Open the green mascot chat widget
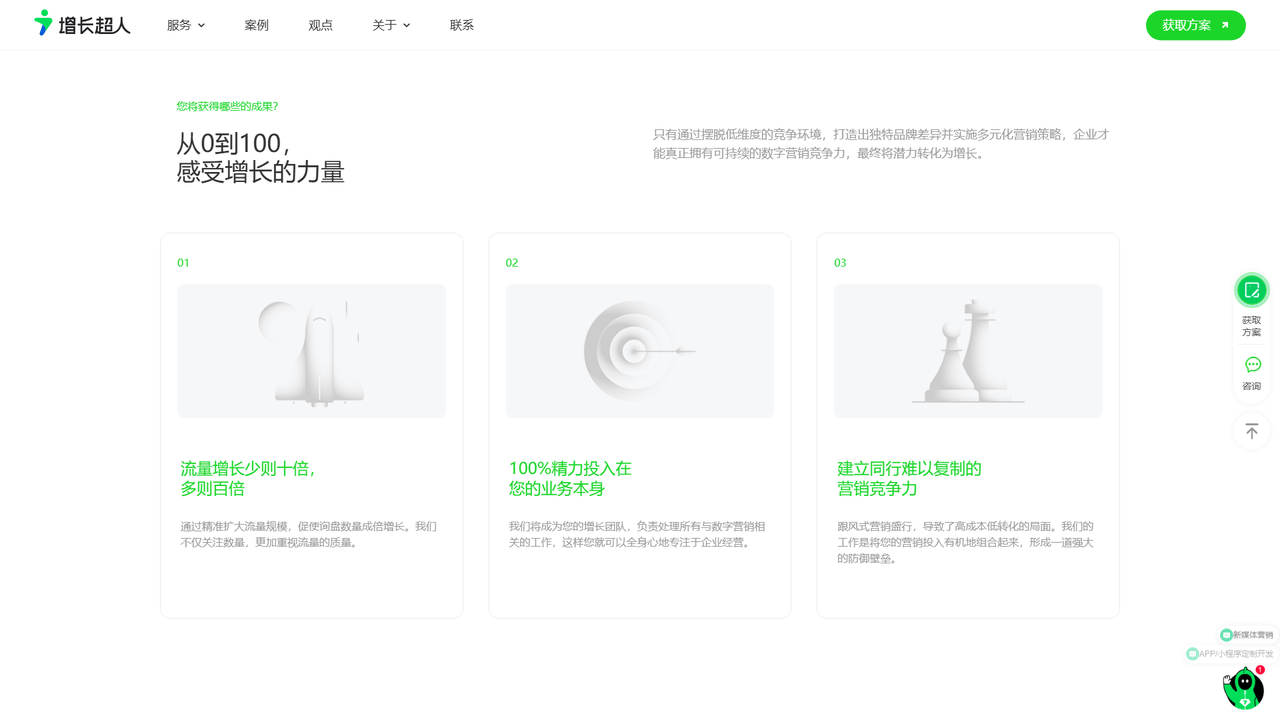The height and width of the screenshot is (720, 1280). point(1243,690)
